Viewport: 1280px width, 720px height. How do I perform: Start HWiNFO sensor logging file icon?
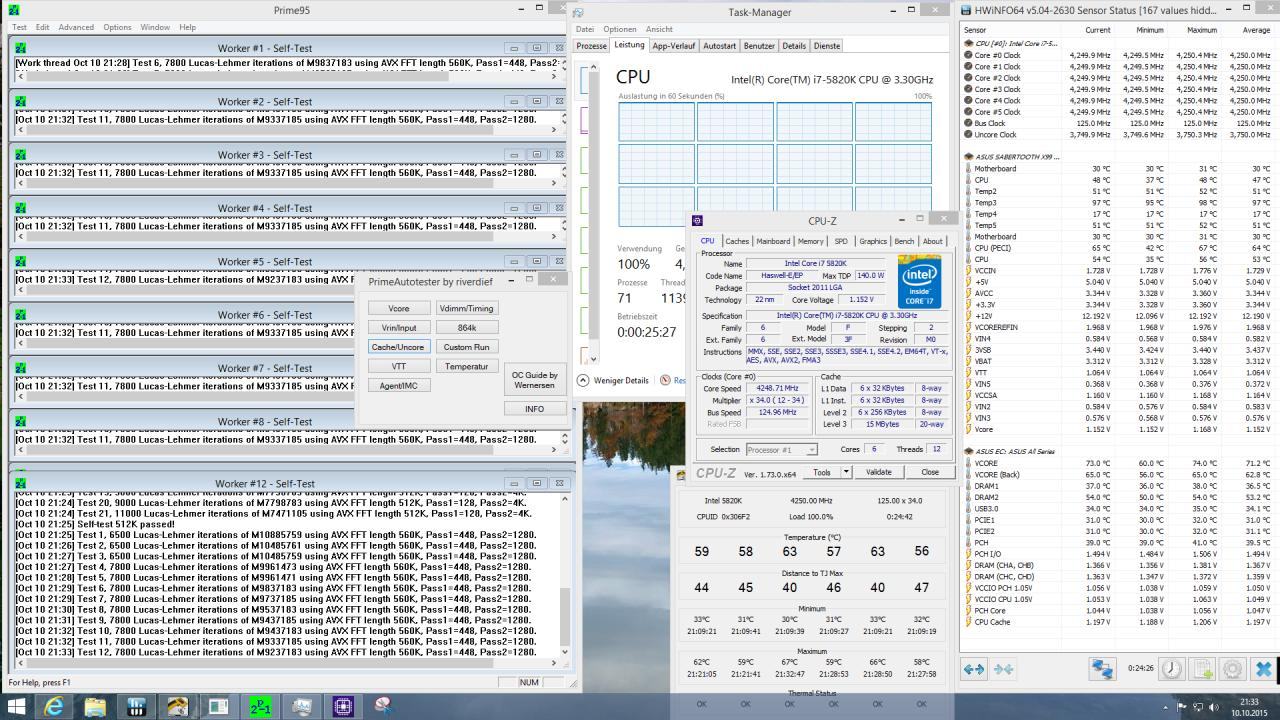(1203, 669)
